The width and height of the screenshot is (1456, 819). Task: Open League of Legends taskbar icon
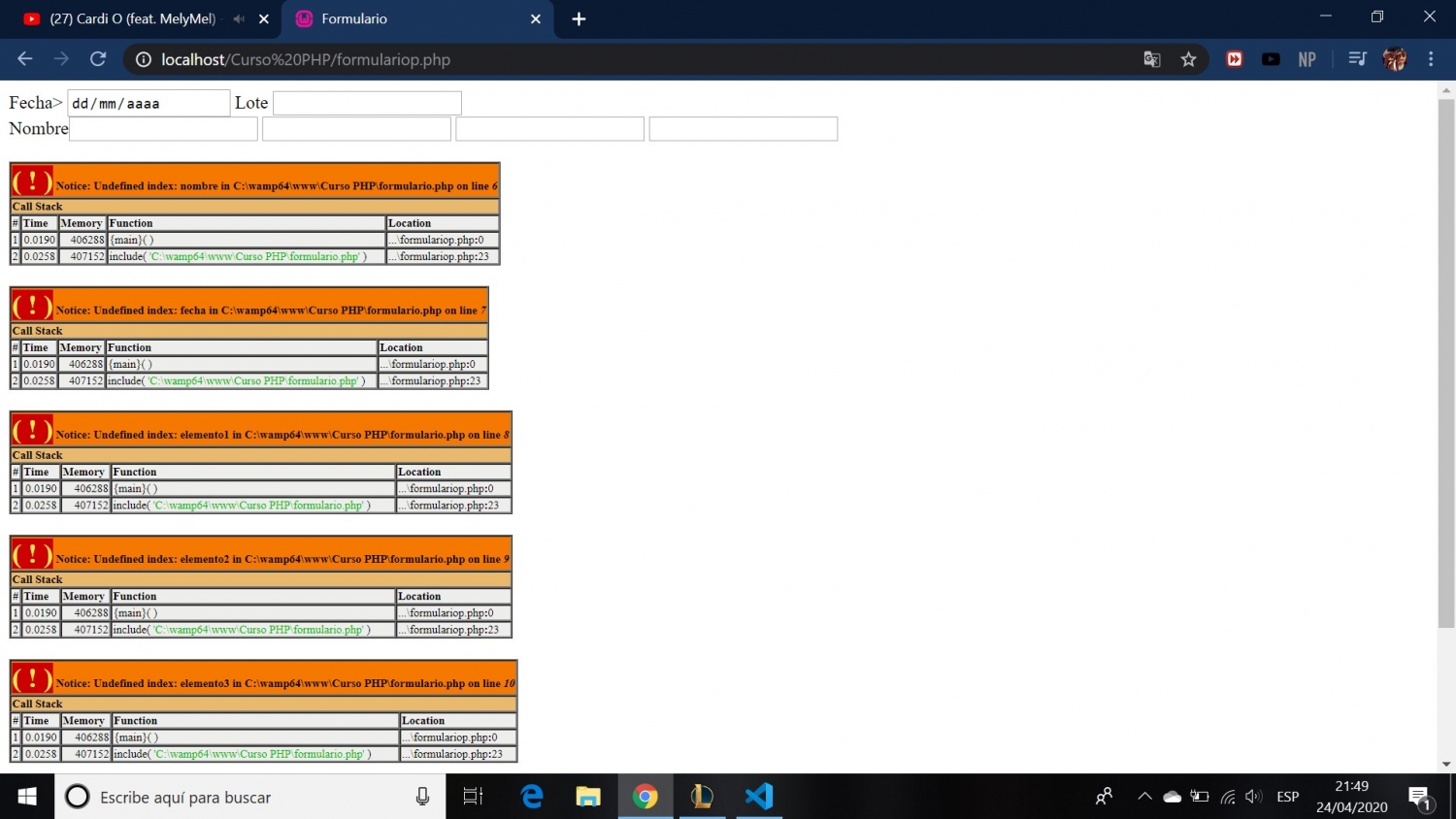click(702, 797)
